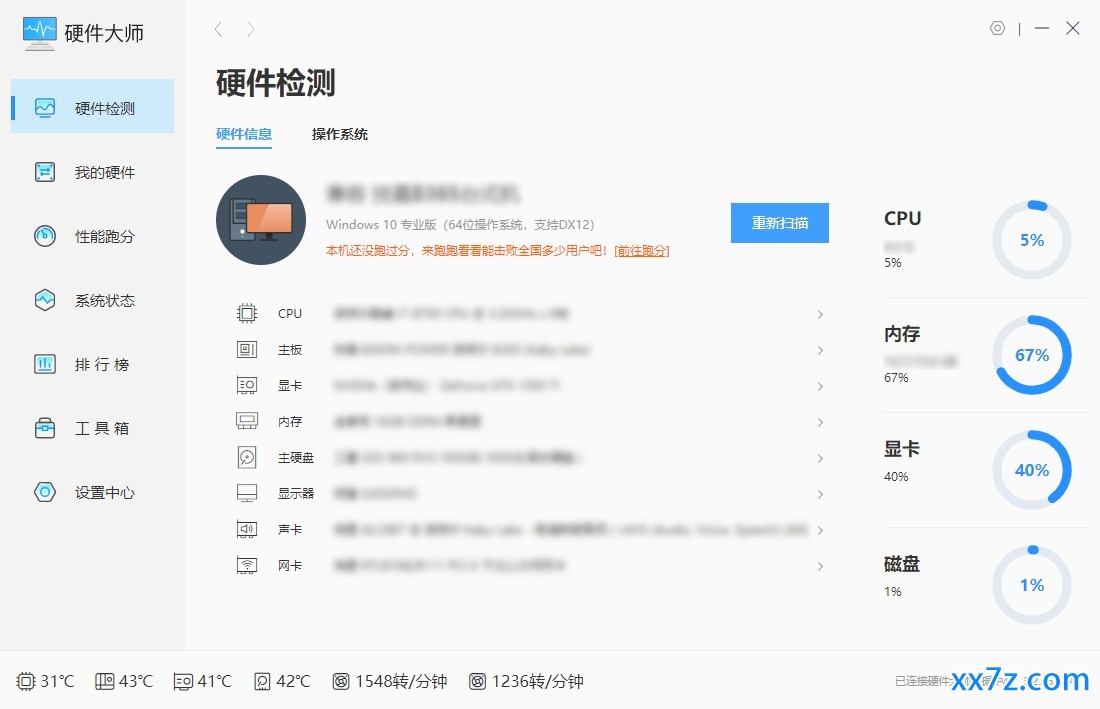This screenshot has width=1100, height=709.
Task: Open the 系统状态 sidebar icon
Action: pos(45,300)
